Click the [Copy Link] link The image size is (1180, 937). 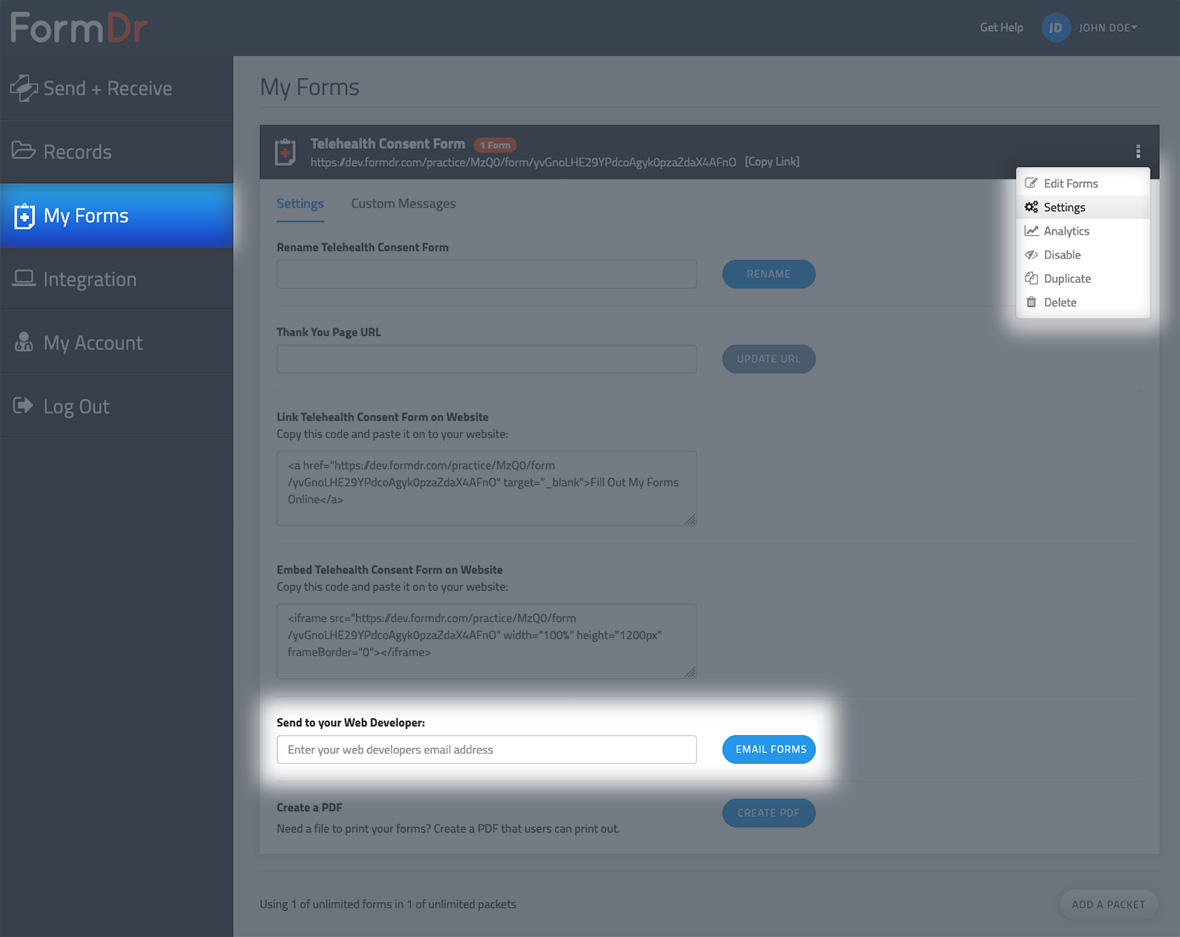pos(772,162)
